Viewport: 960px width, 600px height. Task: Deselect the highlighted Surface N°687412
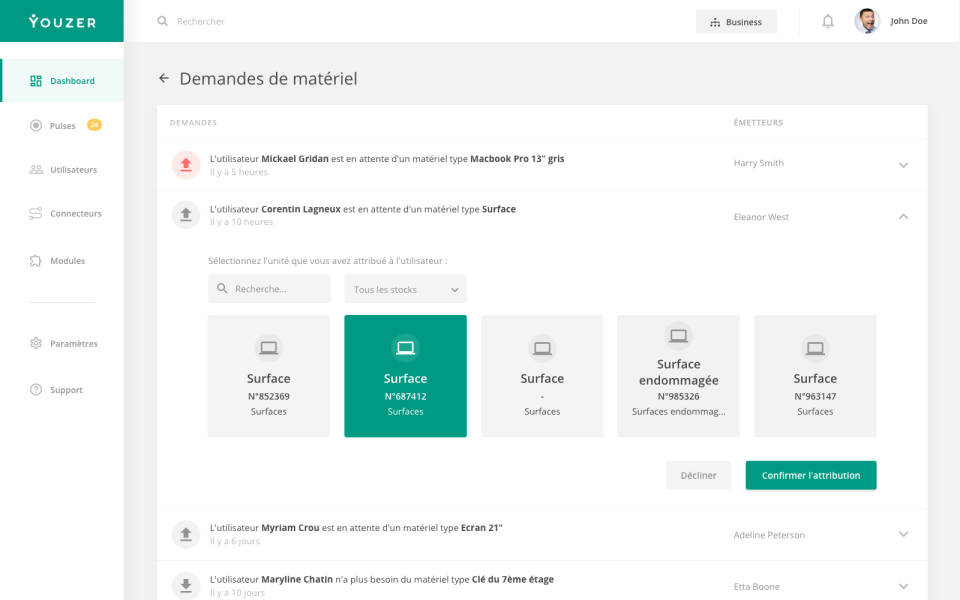pos(405,376)
